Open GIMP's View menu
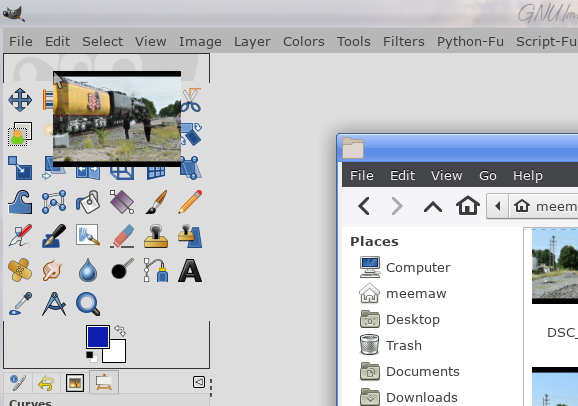578x406 pixels. point(150,41)
